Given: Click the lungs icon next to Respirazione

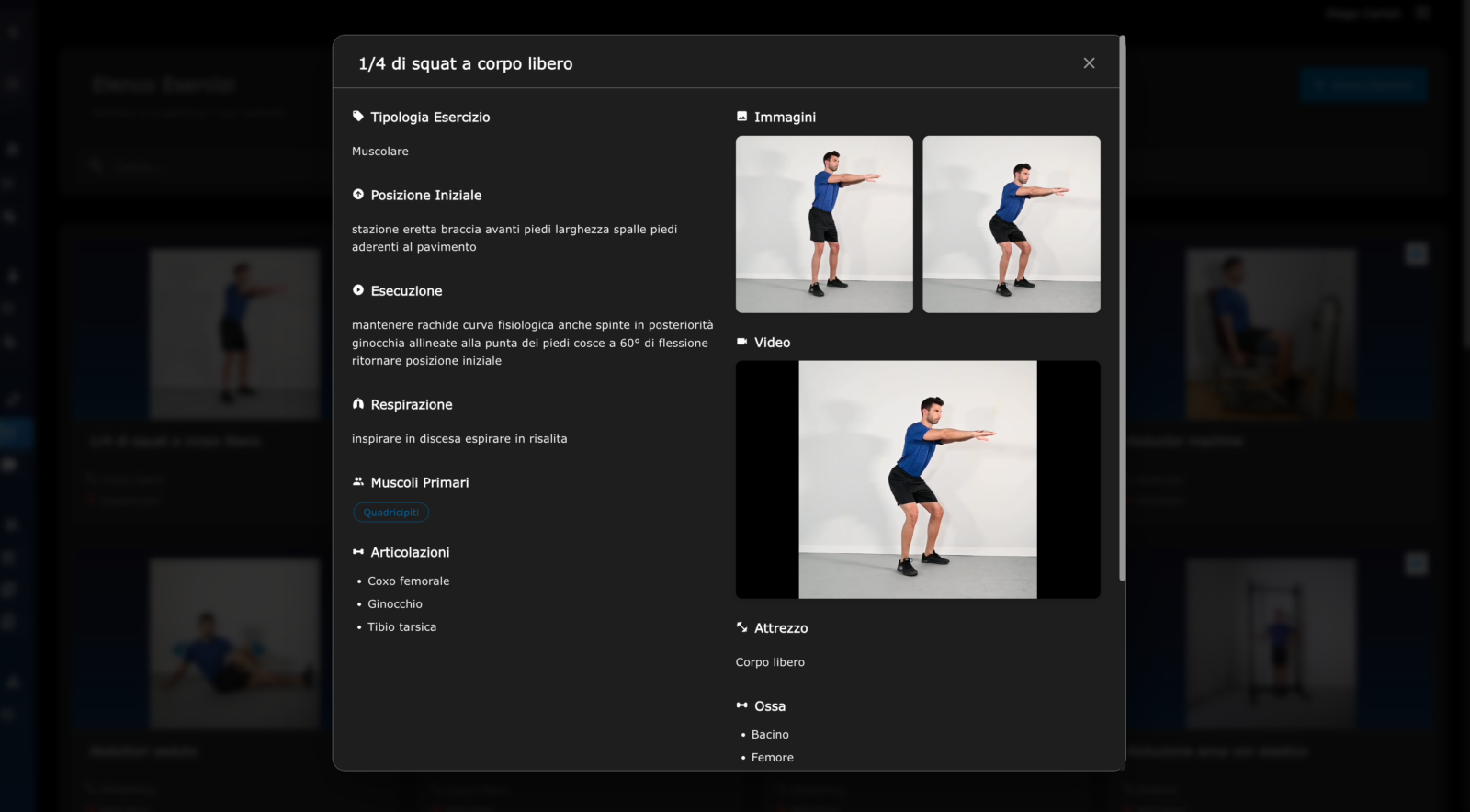Looking at the screenshot, I should pos(358,404).
